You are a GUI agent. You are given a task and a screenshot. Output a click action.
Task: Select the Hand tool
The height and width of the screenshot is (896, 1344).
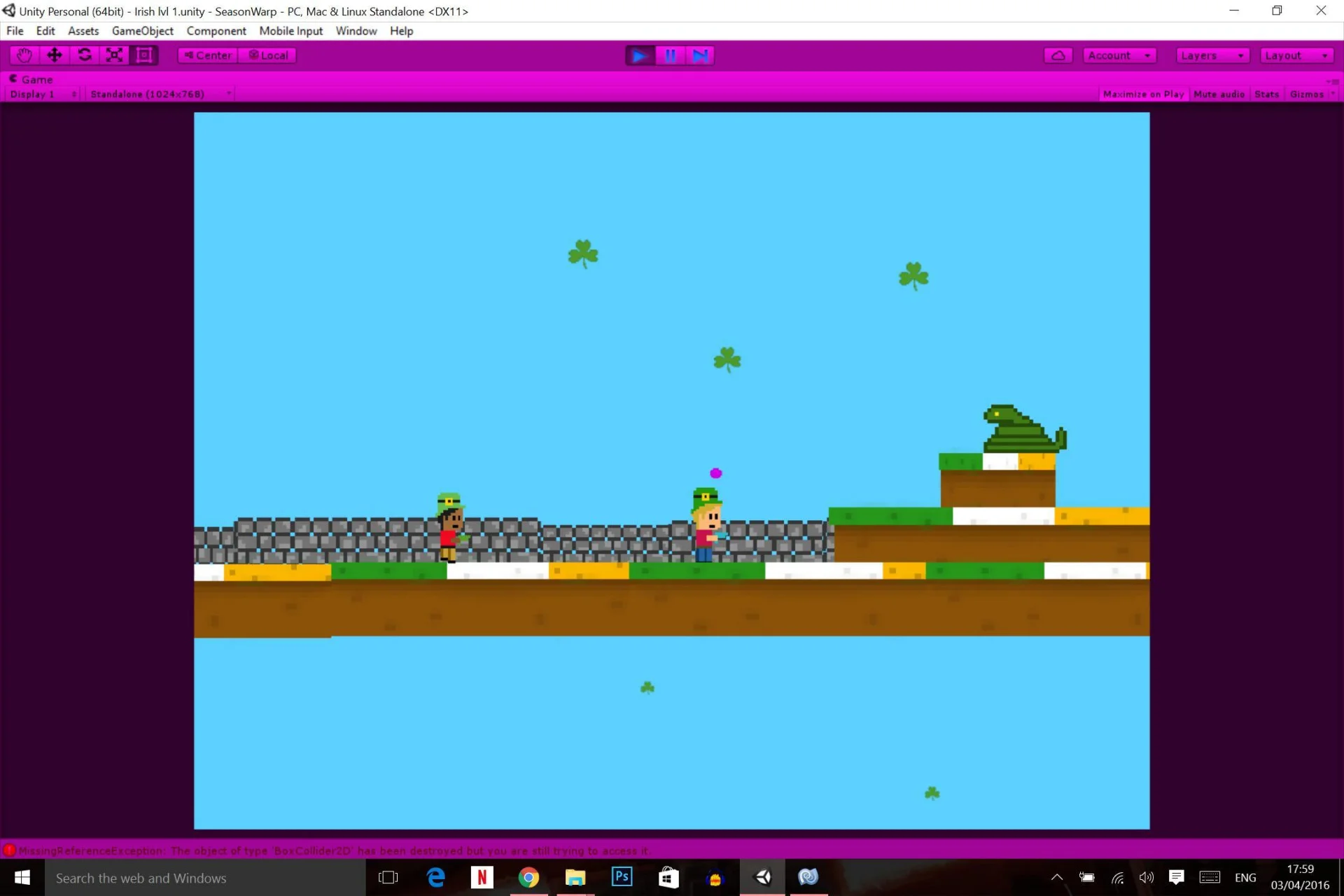(24, 55)
